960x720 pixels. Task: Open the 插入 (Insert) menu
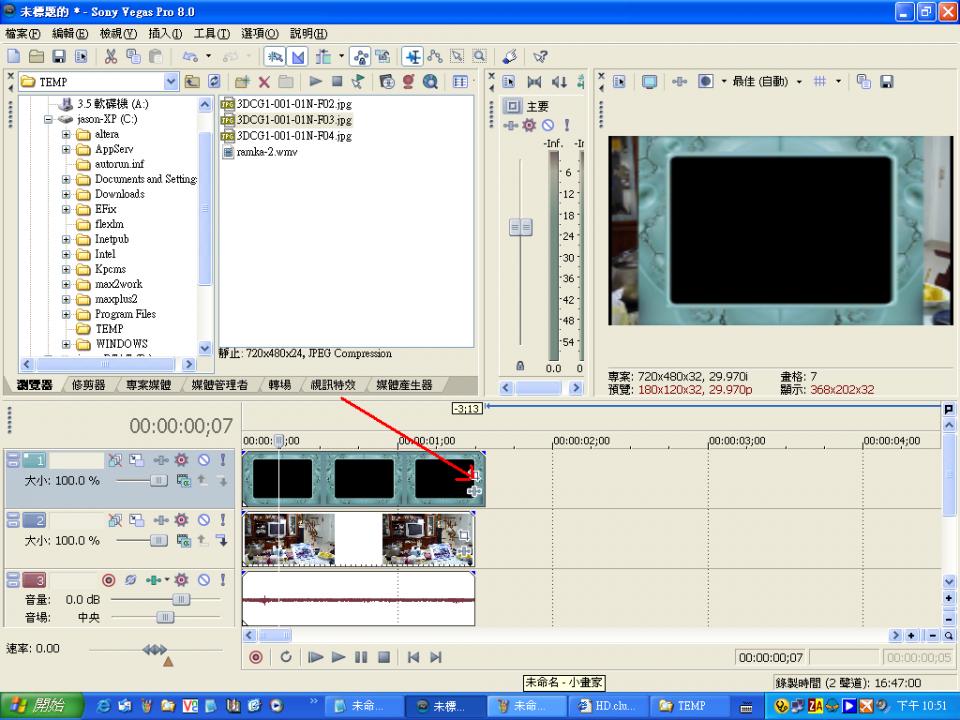[x=164, y=34]
